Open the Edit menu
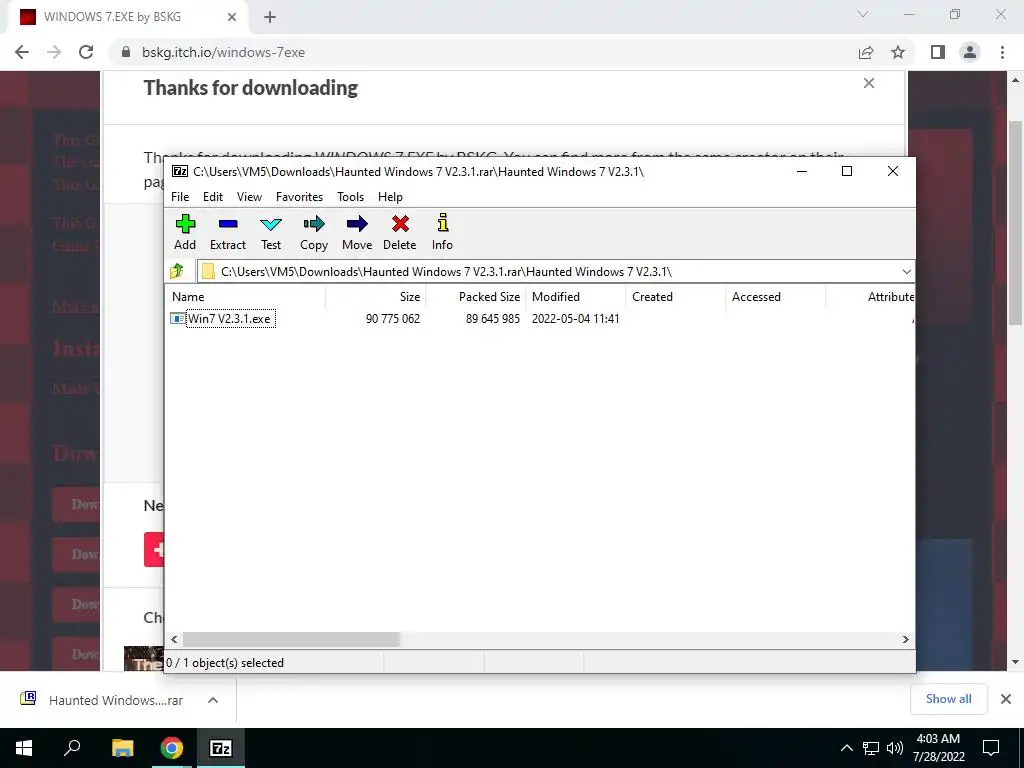Viewport: 1024px width, 768px height. [213, 197]
